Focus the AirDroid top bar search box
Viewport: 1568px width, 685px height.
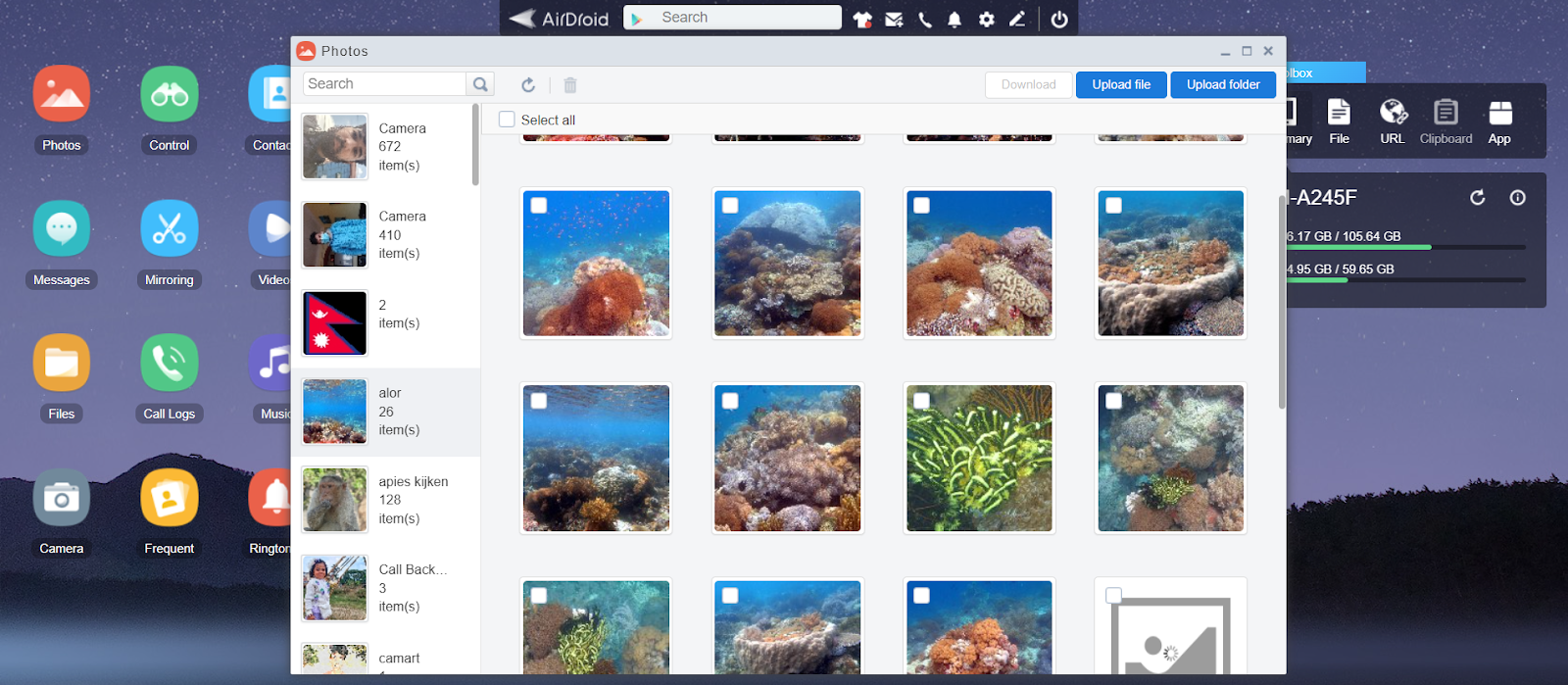(732, 18)
